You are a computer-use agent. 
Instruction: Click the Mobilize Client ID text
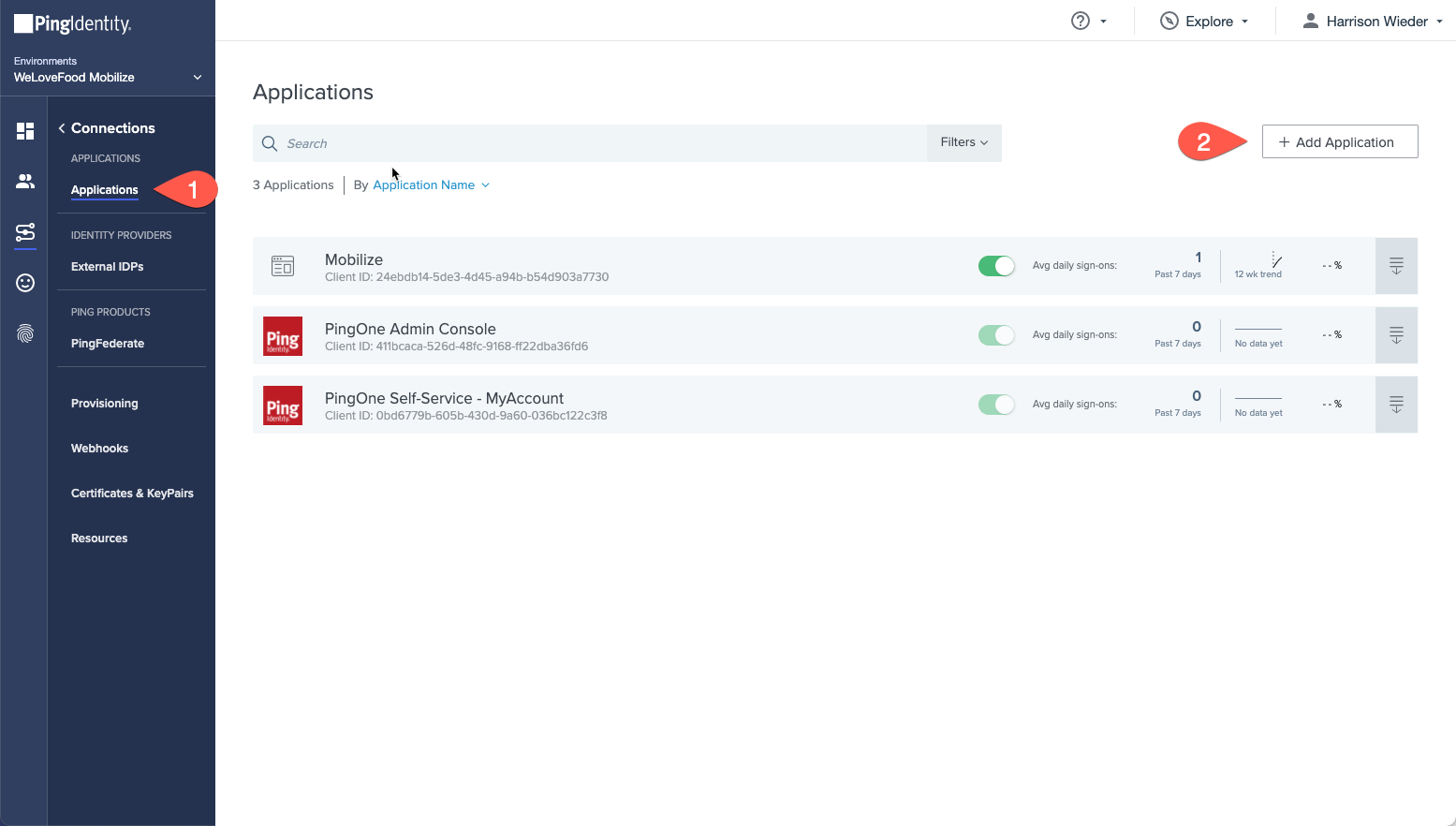(x=467, y=277)
